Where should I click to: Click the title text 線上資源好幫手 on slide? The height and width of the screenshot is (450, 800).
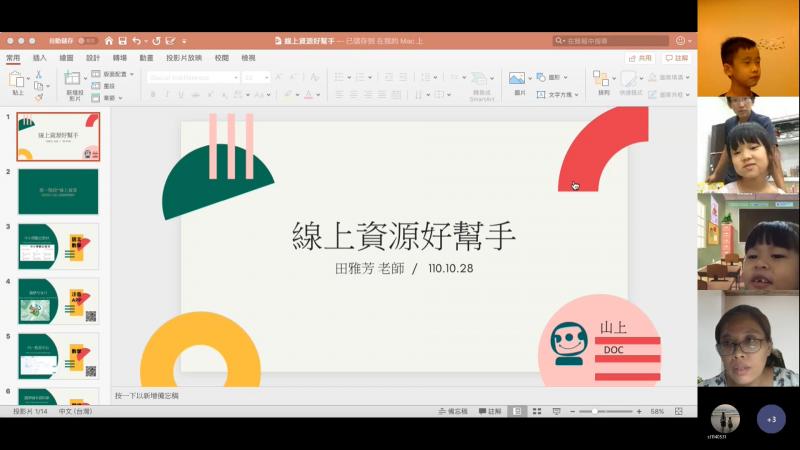(x=404, y=236)
